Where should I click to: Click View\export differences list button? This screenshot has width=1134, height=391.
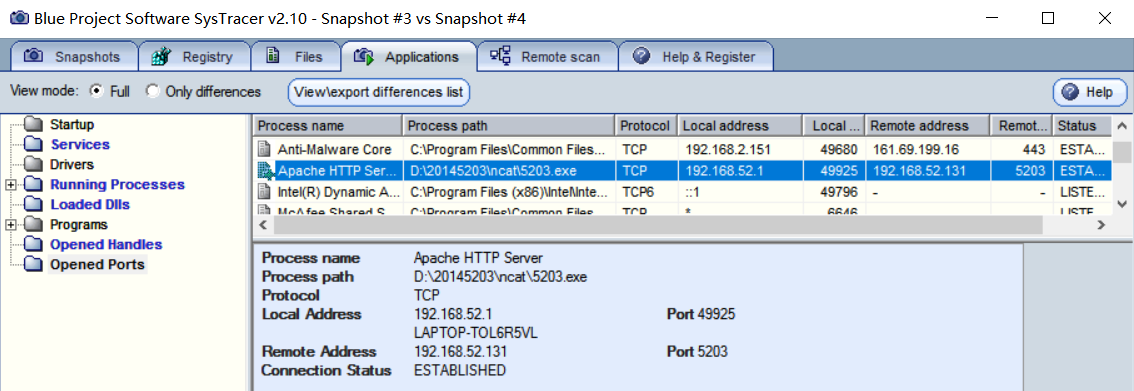pyautogui.click(x=380, y=93)
